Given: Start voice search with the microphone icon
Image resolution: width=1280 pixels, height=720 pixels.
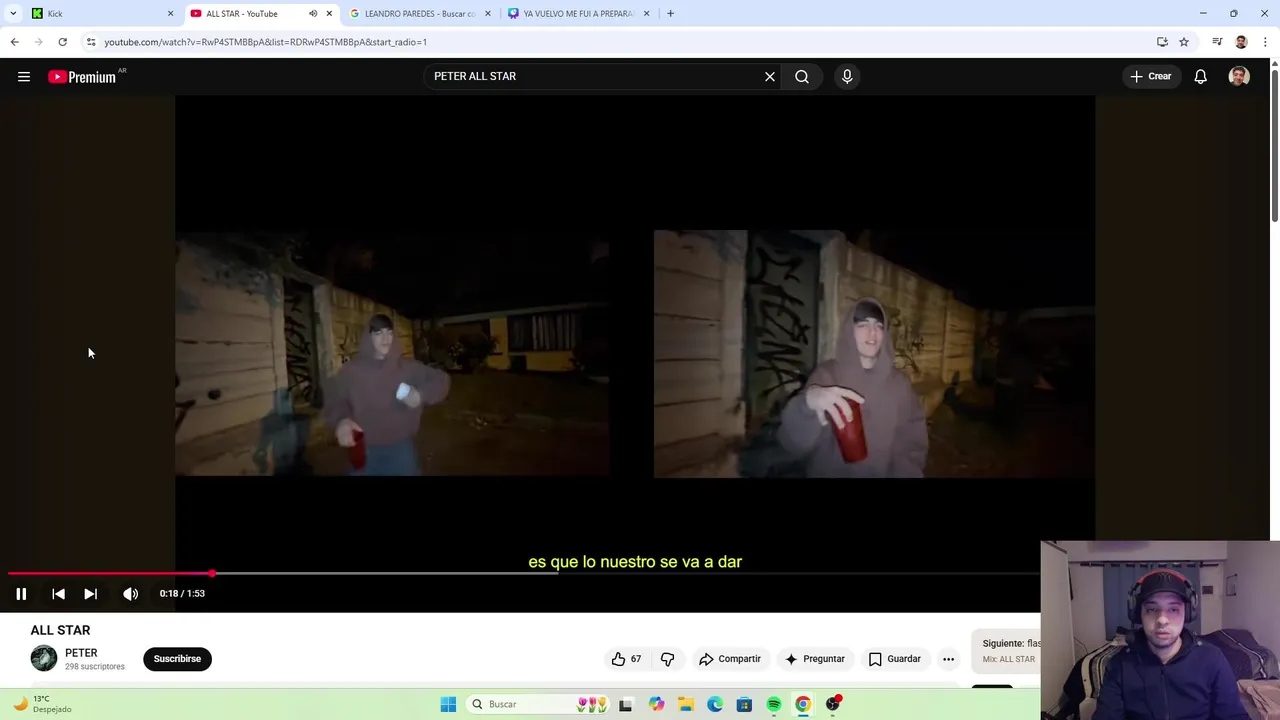Looking at the screenshot, I should (847, 76).
